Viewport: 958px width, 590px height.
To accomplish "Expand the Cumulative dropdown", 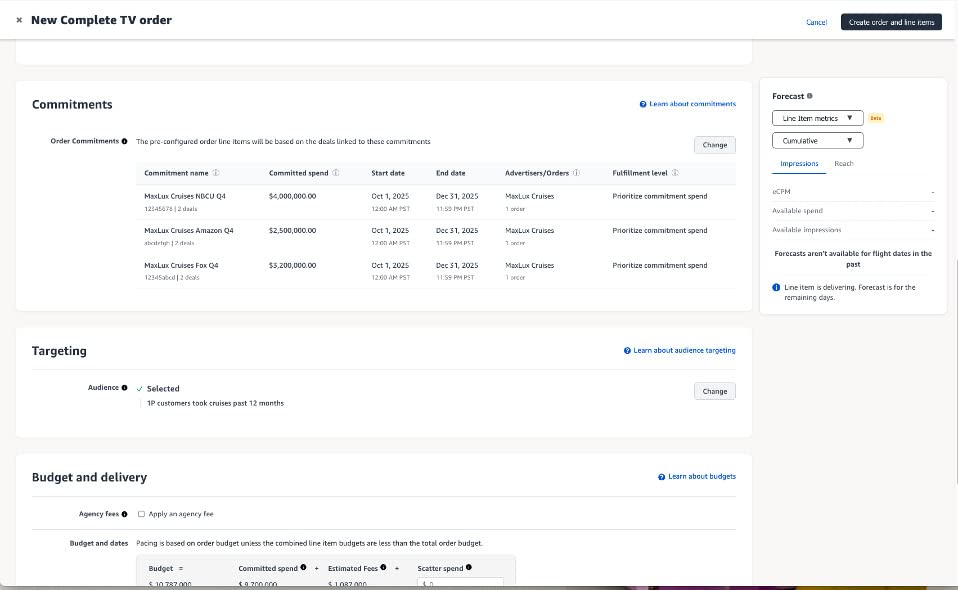I will [817, 141].
